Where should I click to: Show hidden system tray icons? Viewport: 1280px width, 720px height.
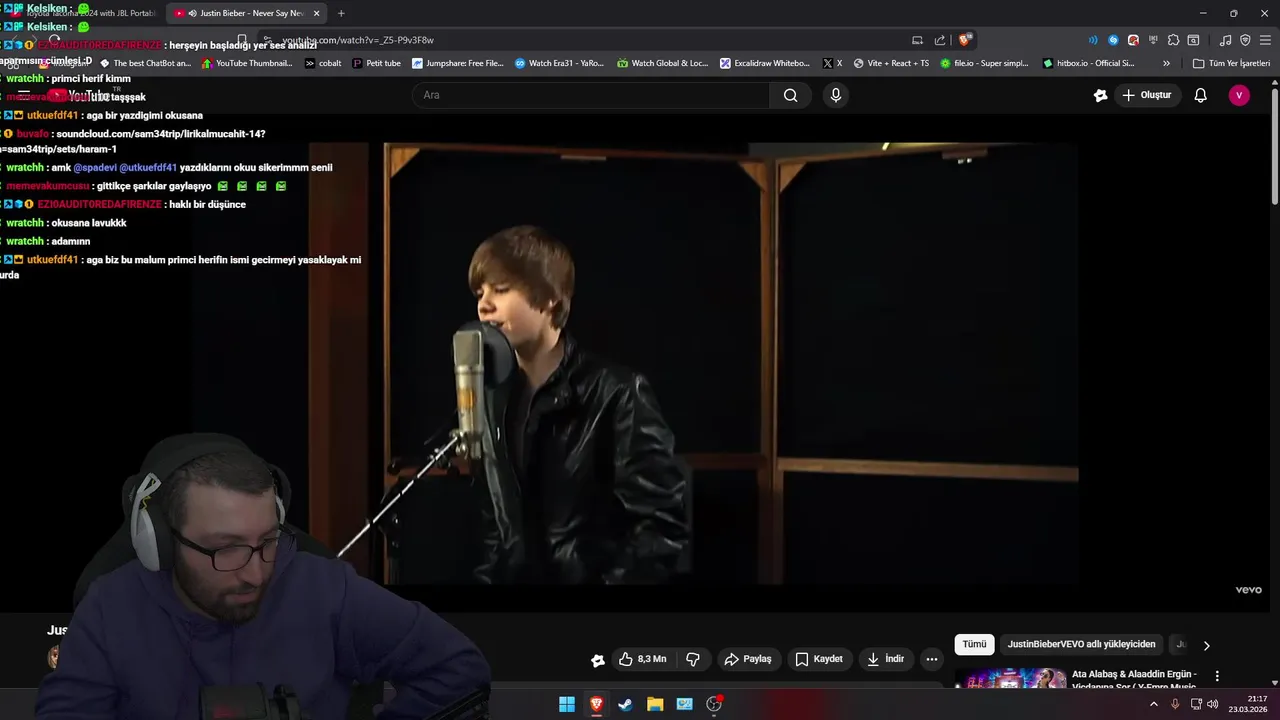[x=1154, y=704]
